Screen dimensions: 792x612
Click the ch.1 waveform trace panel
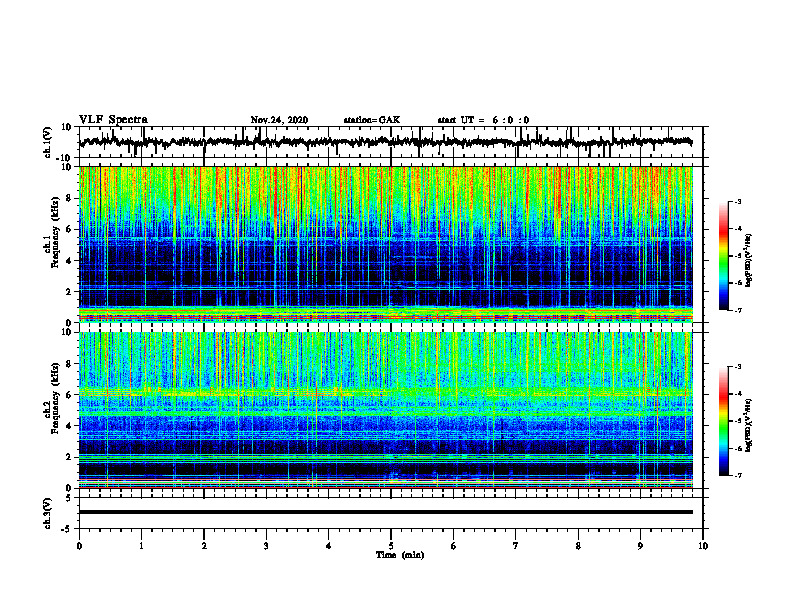391,142
